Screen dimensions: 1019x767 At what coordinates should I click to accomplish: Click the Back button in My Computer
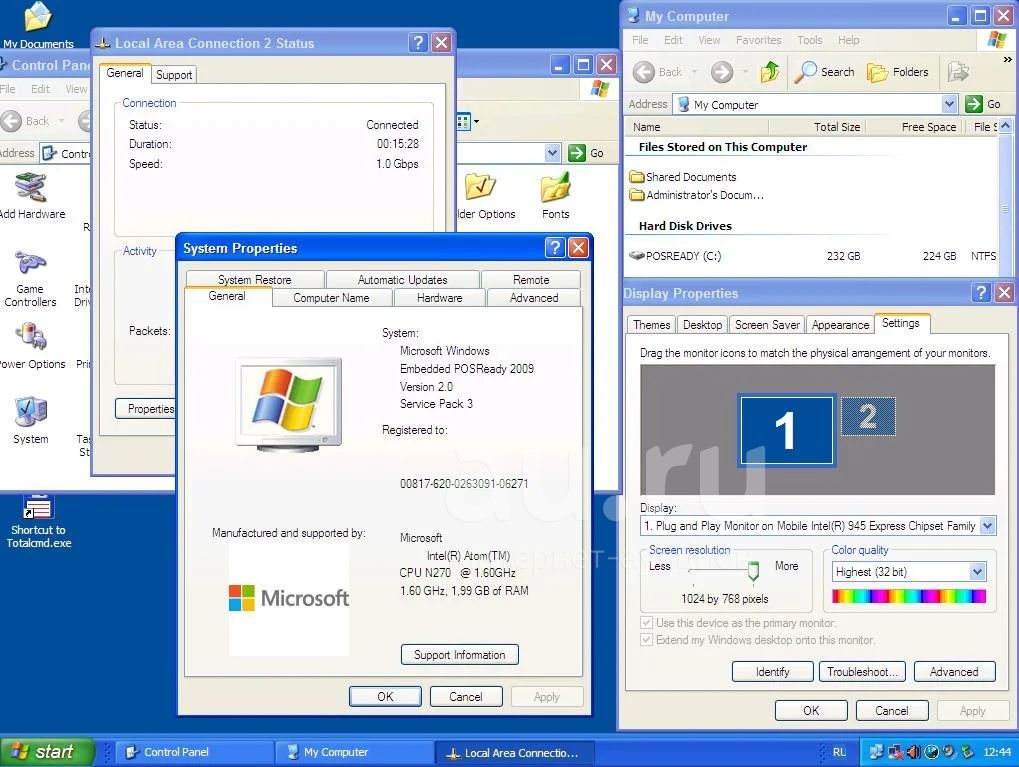coord(658,72)
